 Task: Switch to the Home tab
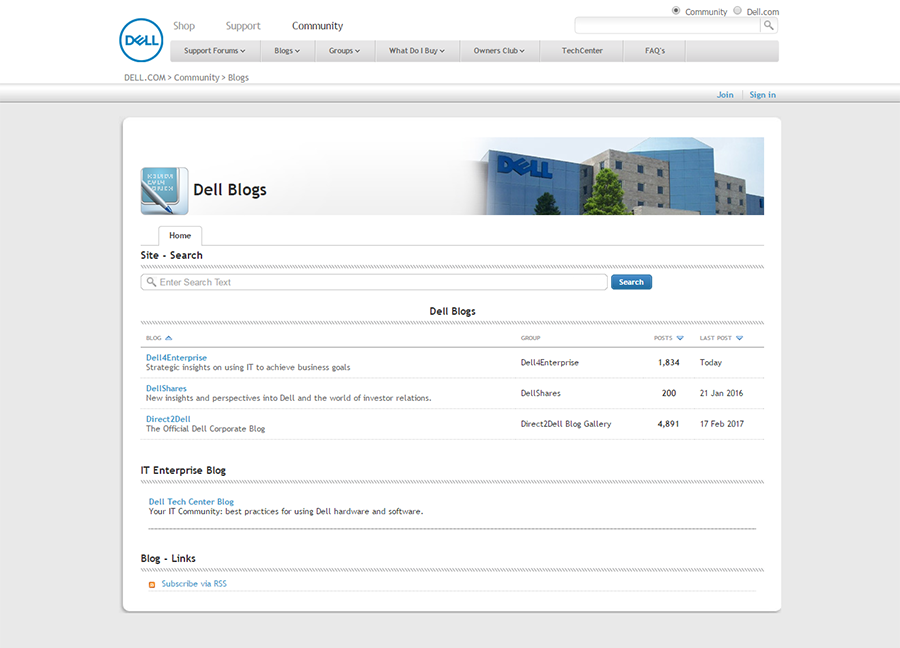pos(180,236)
